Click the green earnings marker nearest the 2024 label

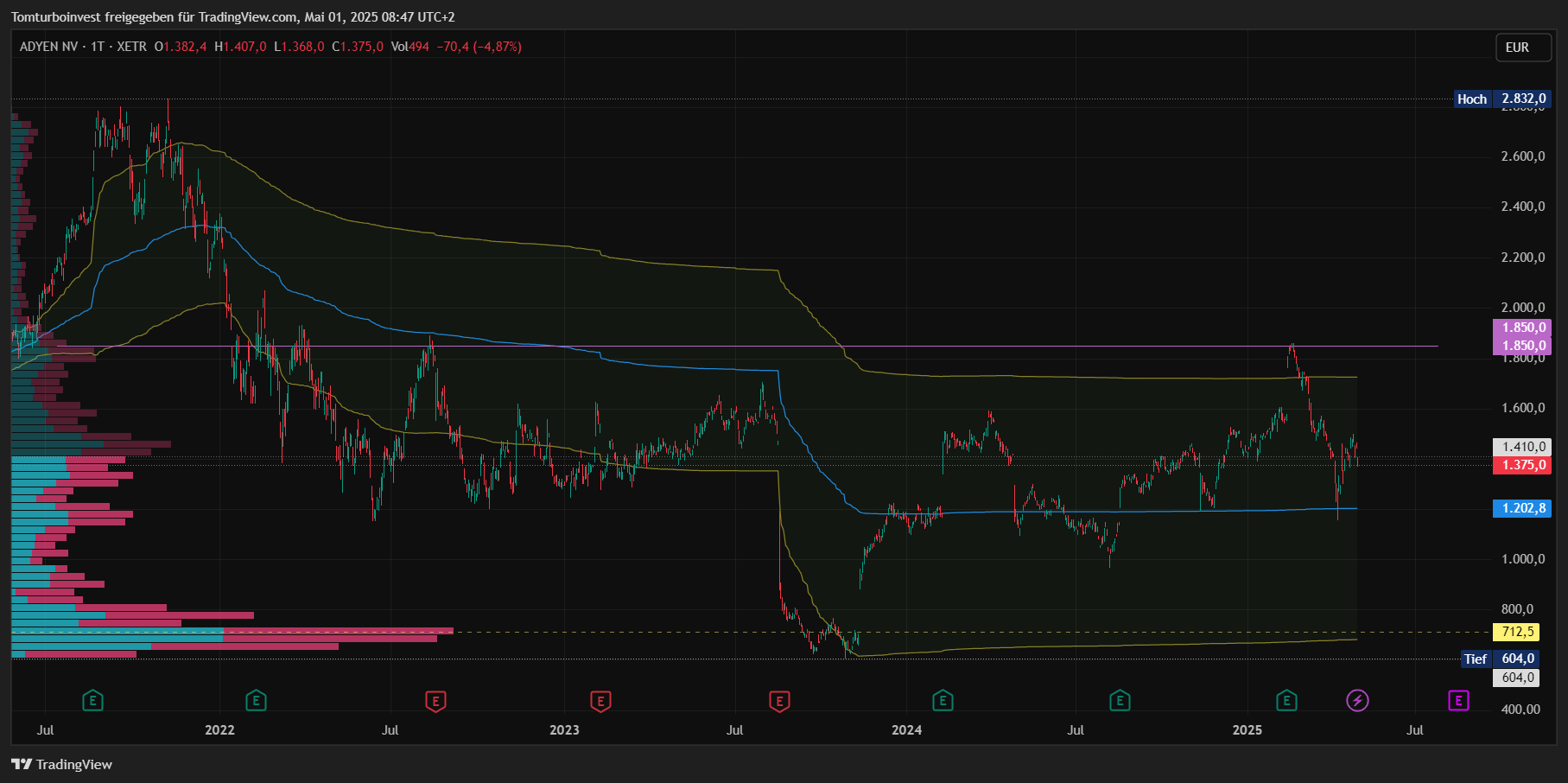point(943,700)
